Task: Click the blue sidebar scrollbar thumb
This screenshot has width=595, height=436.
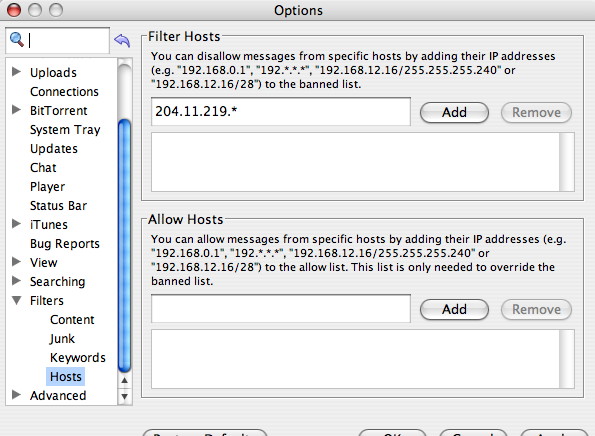Action: 124,246
